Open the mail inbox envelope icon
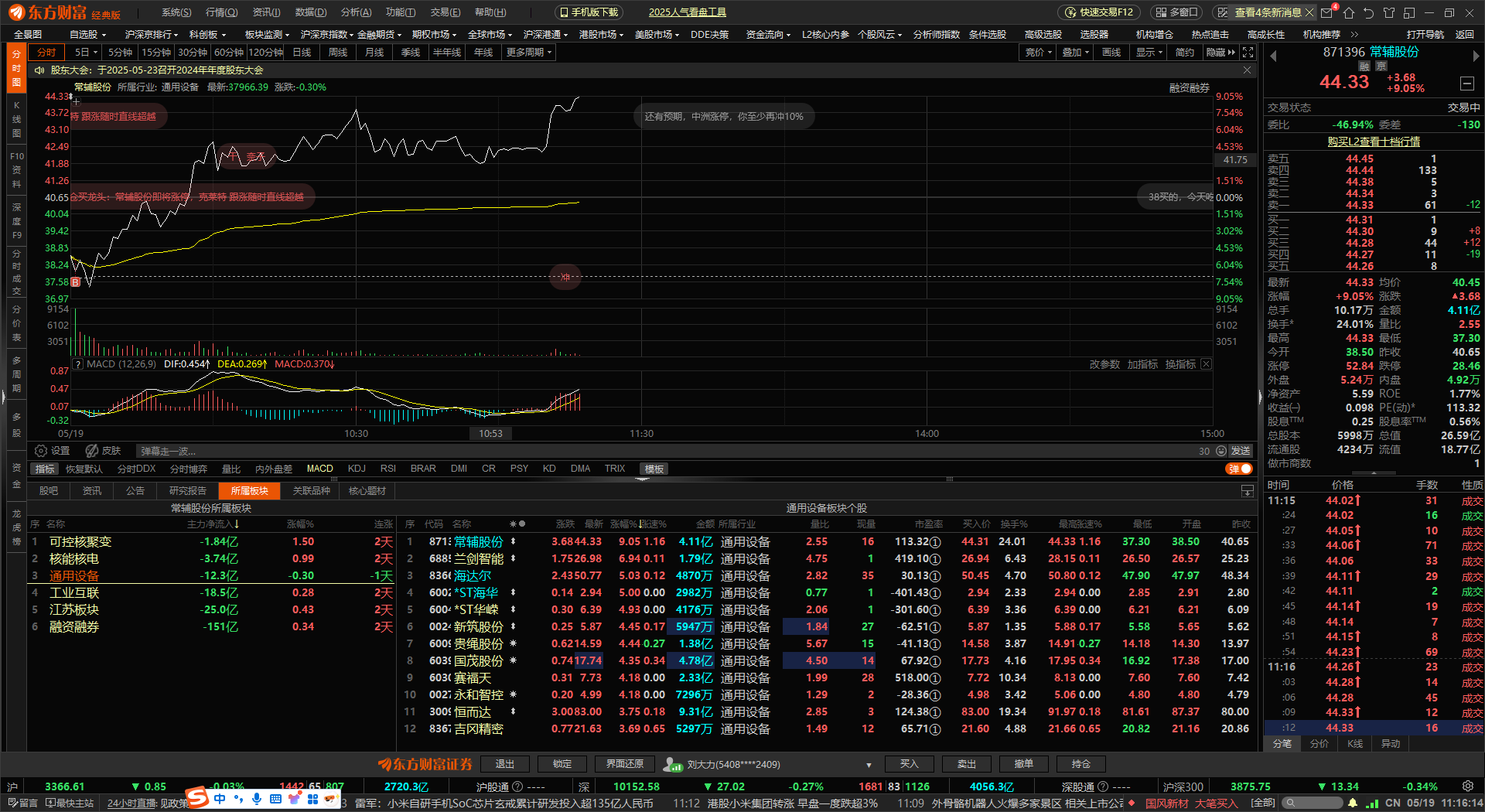This screenshot has height=812, width=1485. [1327, 12]
